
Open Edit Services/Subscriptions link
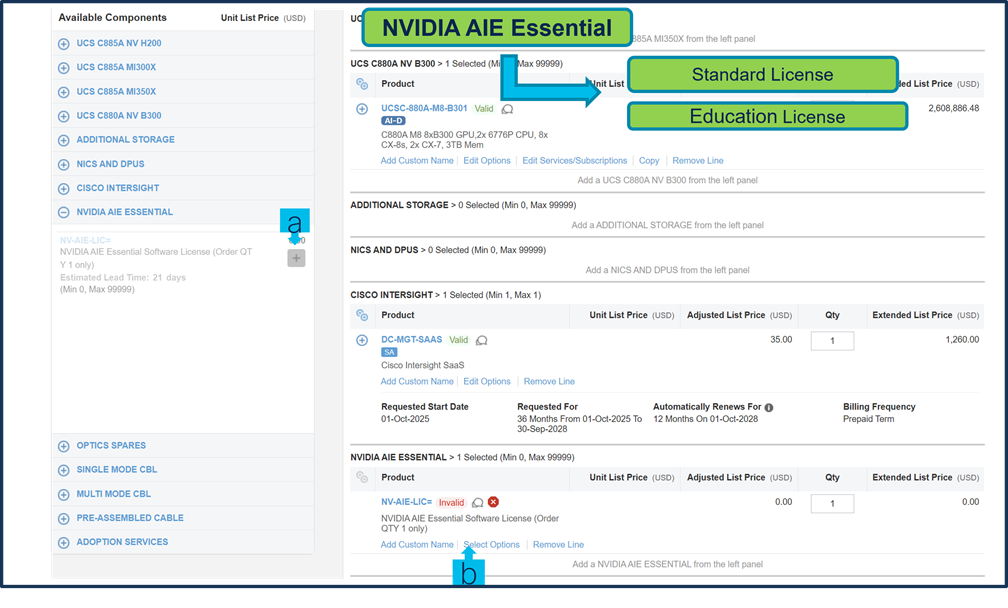(575, 161)
